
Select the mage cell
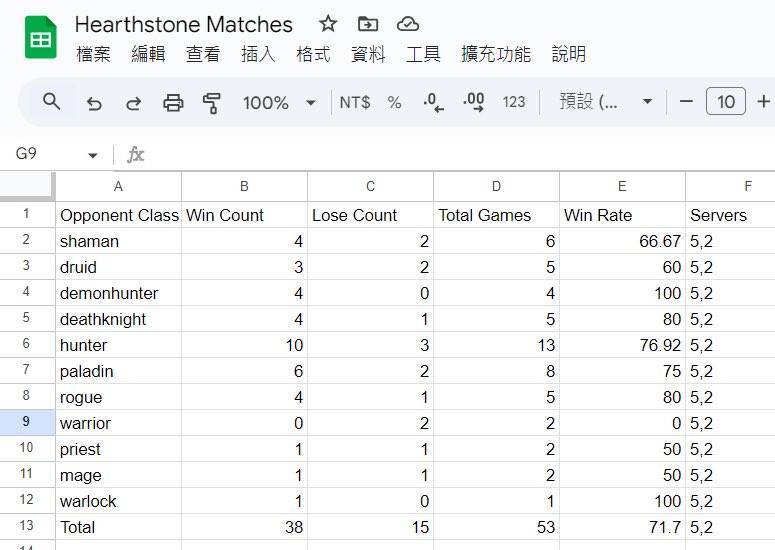118,475
